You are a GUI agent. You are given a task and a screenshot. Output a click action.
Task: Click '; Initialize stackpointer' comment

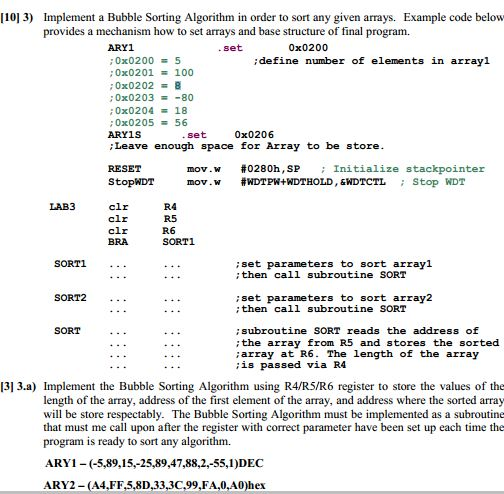[x=403, y=169]
